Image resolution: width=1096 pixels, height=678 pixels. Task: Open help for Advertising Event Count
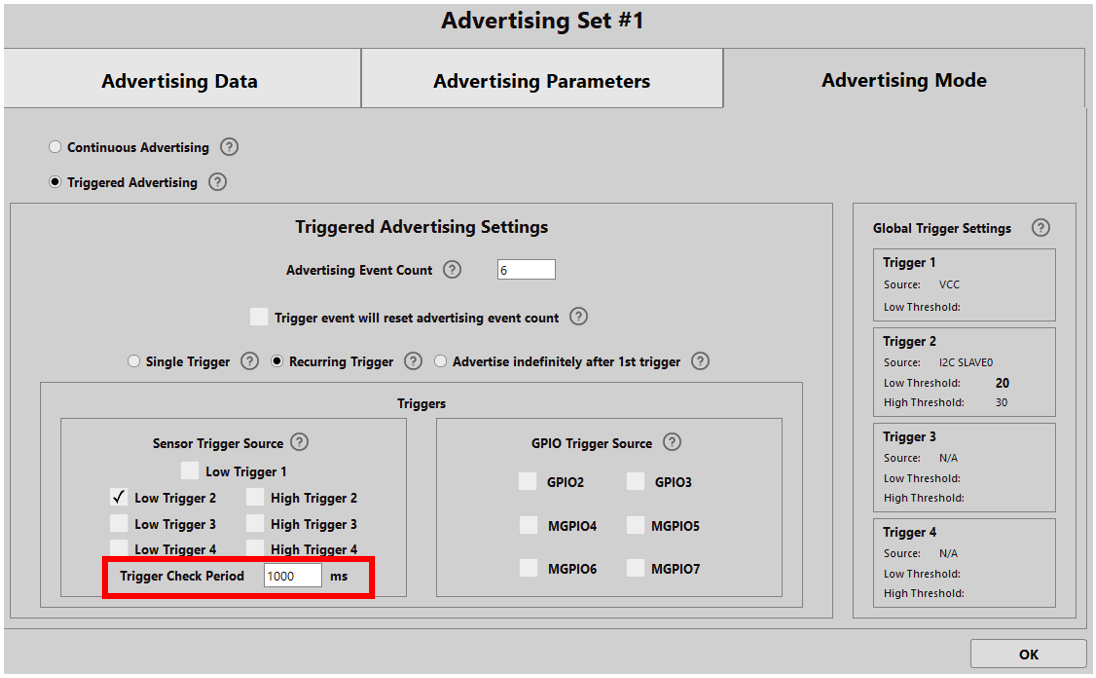pos(452,270)
